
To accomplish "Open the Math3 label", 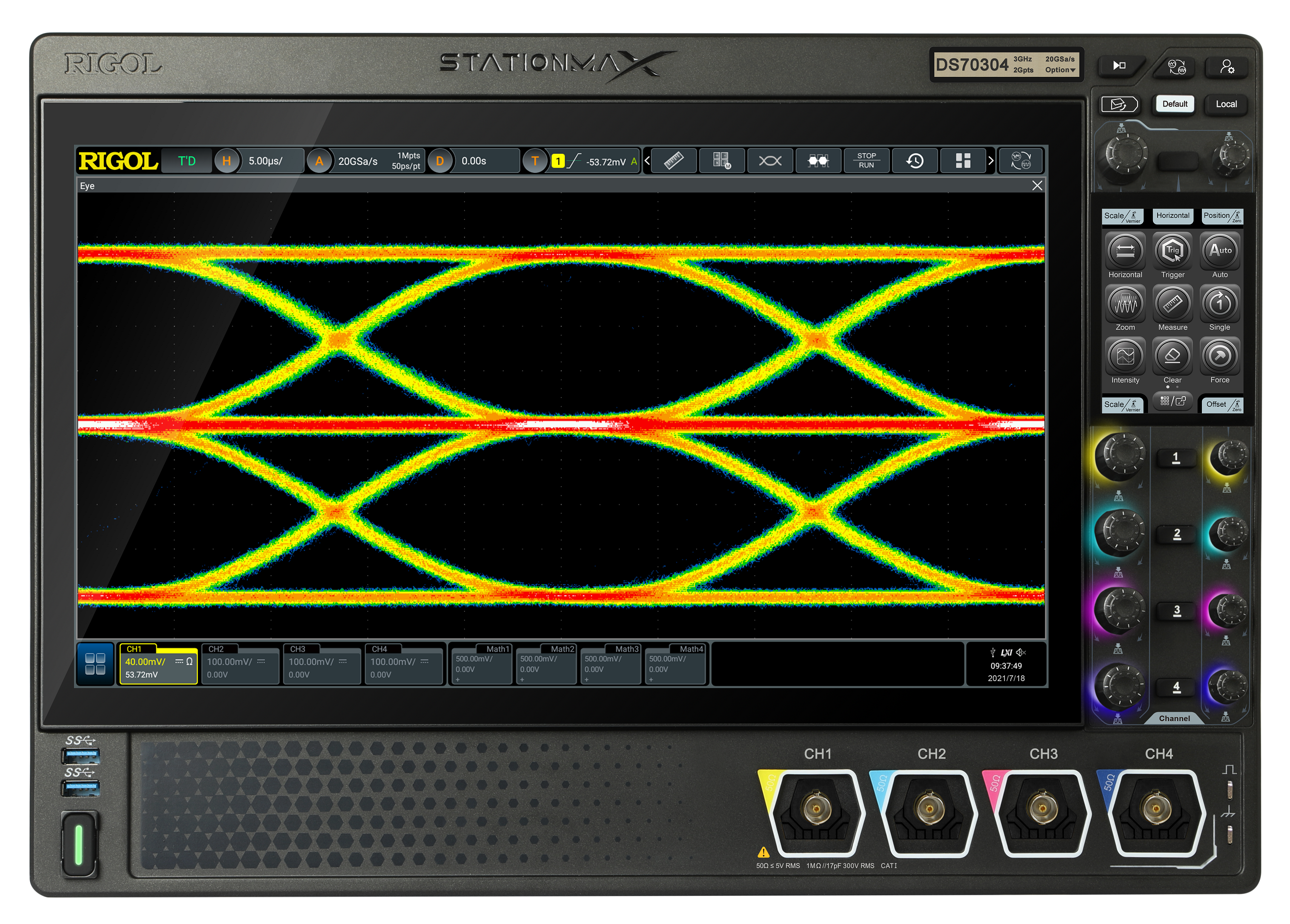I will pos(611,664).
